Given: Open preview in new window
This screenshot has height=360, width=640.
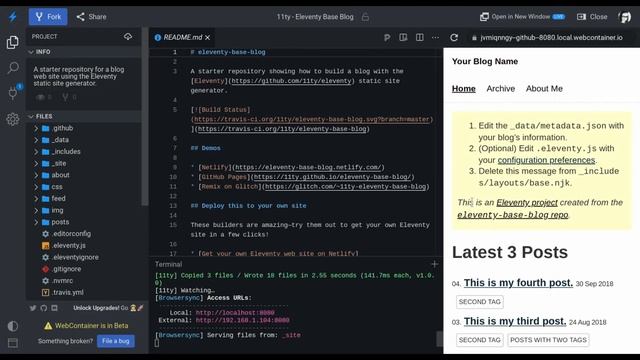Looking at the screenshot, I should pyautogui.click(x=522, y=17).
